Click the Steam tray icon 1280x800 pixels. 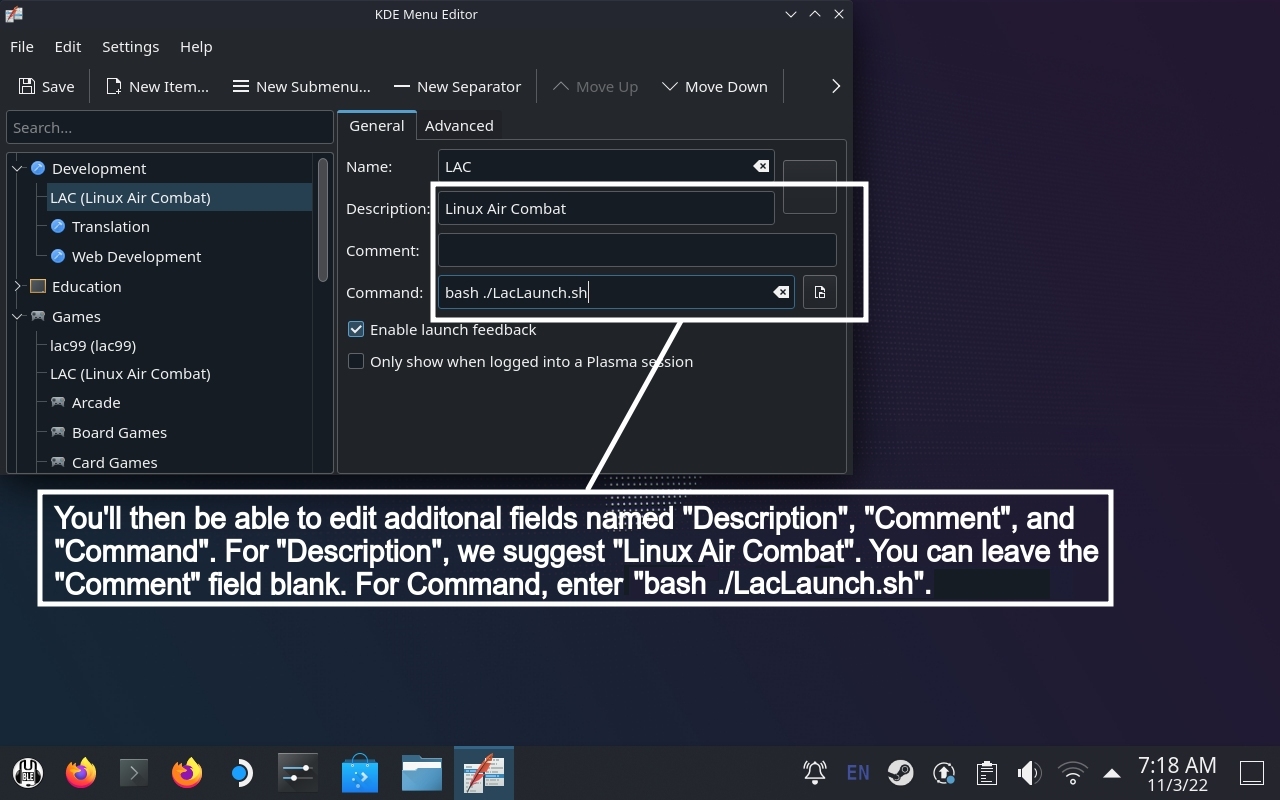click(x=900, y=772)
